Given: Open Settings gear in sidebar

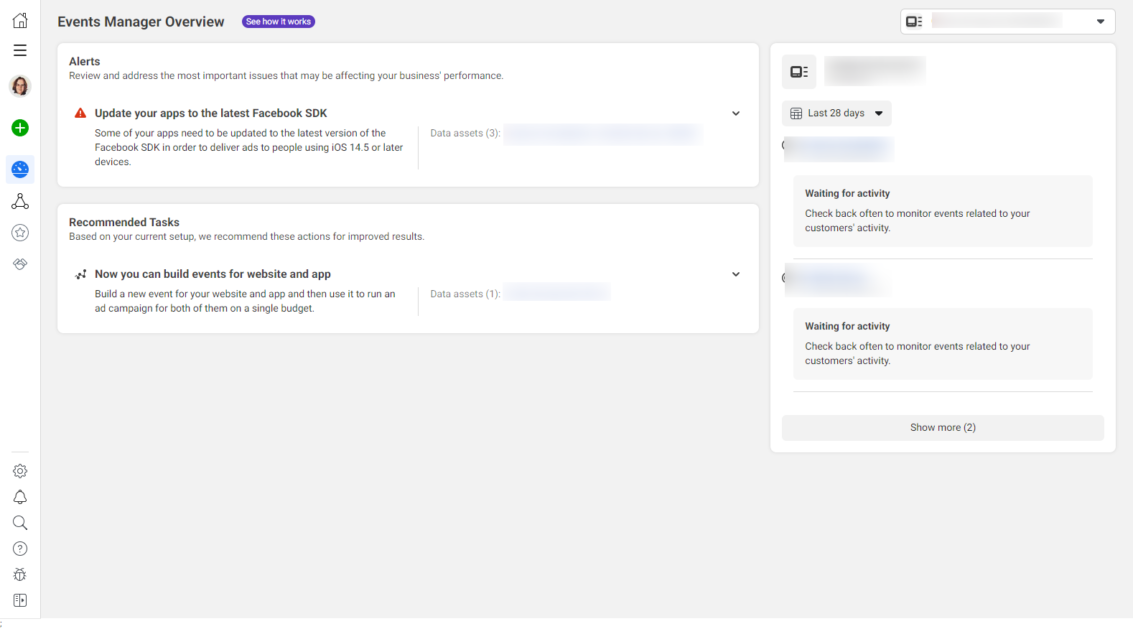Looking at the screenshot, I should [20, 471].
